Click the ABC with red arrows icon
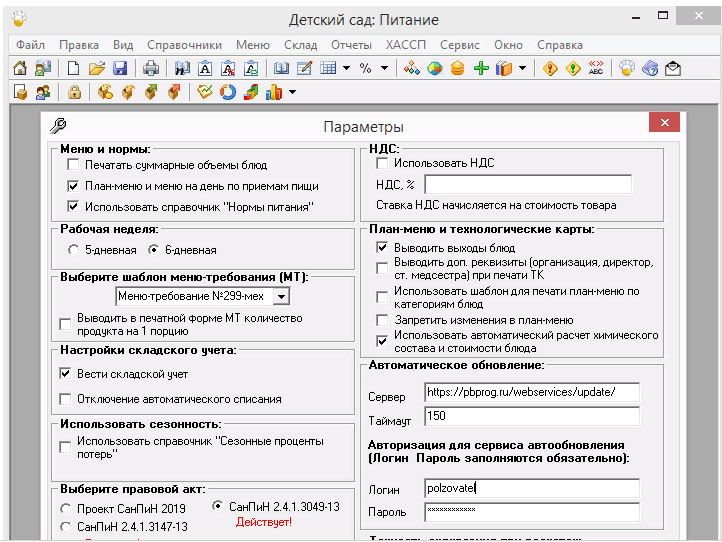This screenshot has width=722, height=542. coord(596,69)
